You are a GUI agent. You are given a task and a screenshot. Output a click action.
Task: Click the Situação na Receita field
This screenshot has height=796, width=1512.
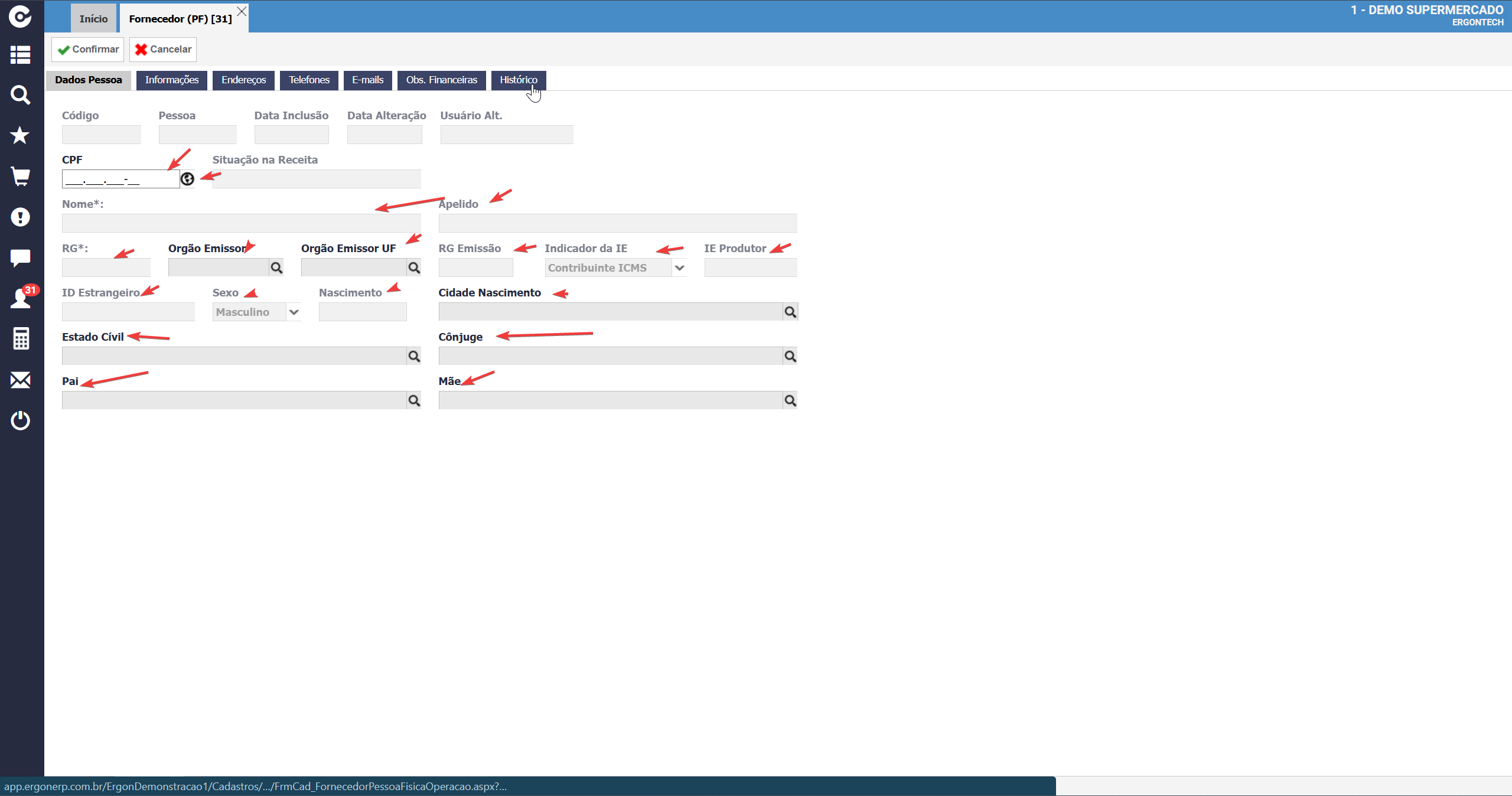pyautogui.click(x=317, y=179)
